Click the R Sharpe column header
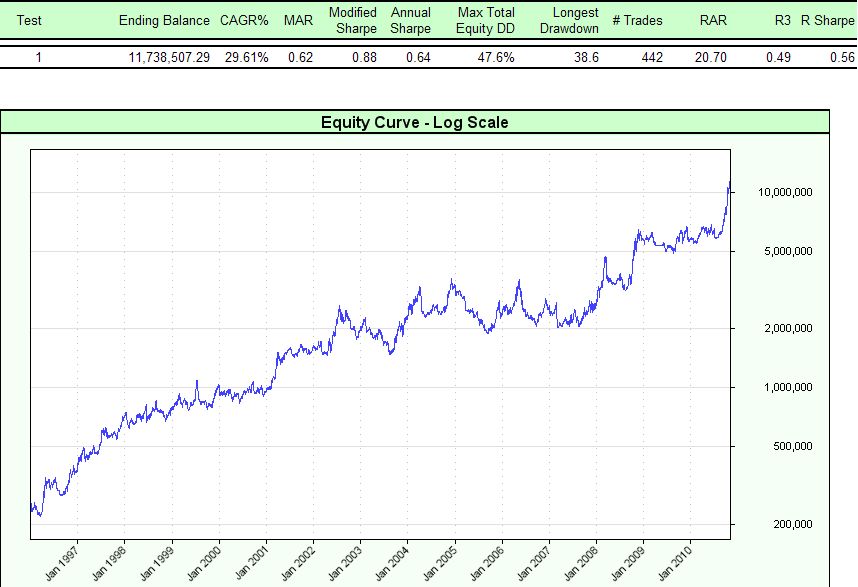This screenshot has width=858, height=587. click(826, 20)
